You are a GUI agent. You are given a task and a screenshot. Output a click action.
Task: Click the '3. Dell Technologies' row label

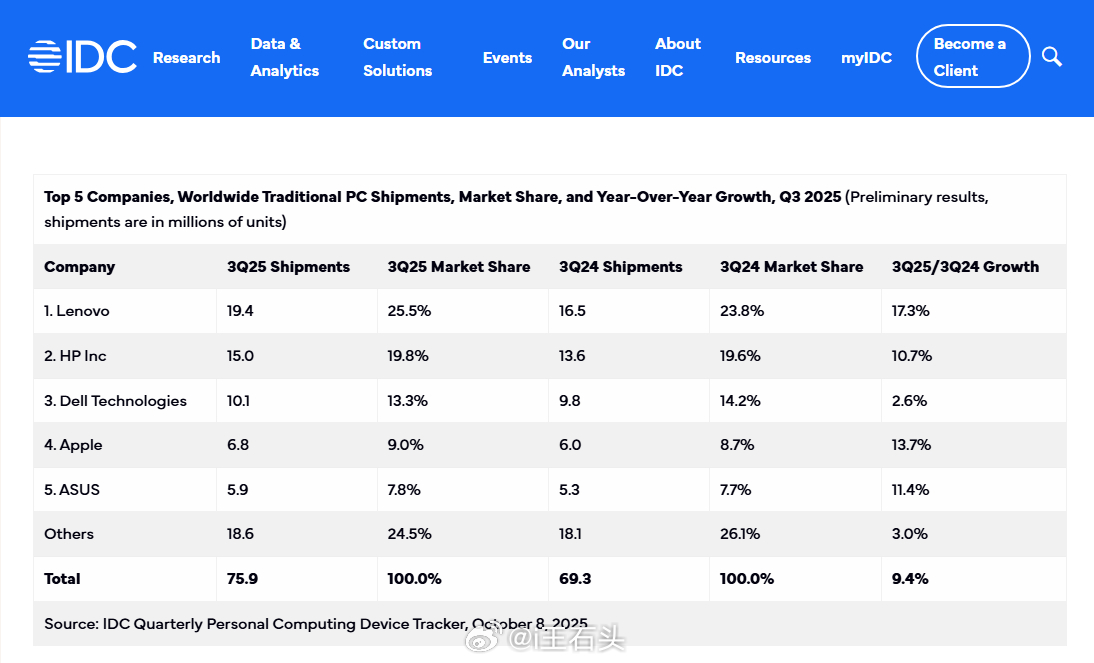pos(116,401)
